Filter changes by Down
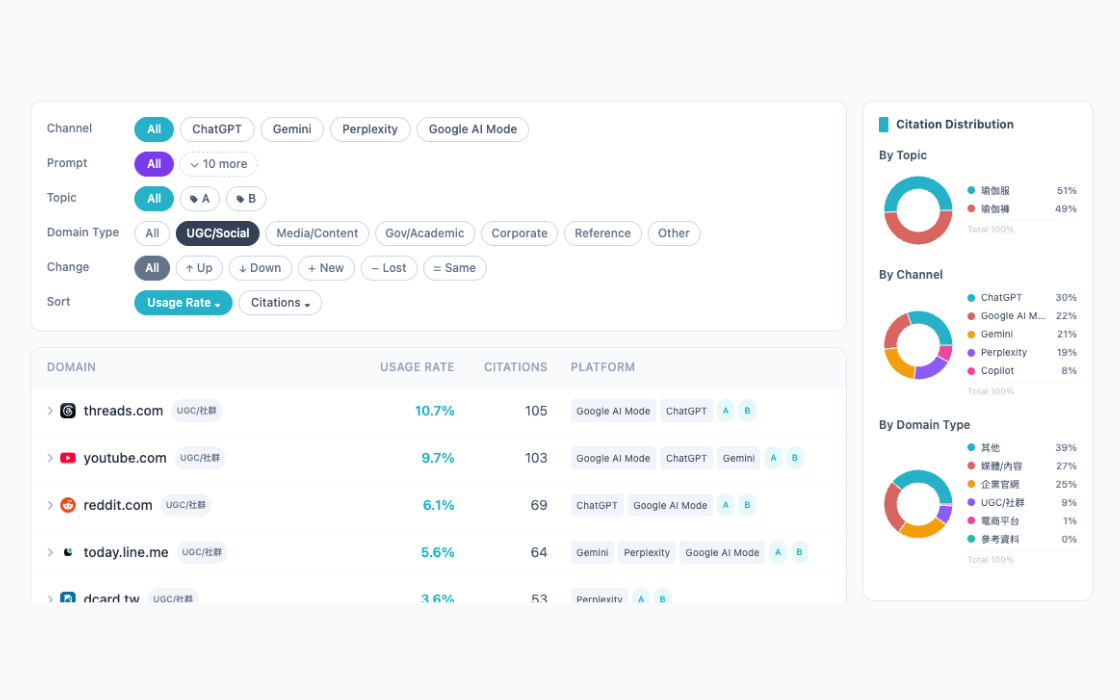The image size is (1120, 700). point(260,268)
